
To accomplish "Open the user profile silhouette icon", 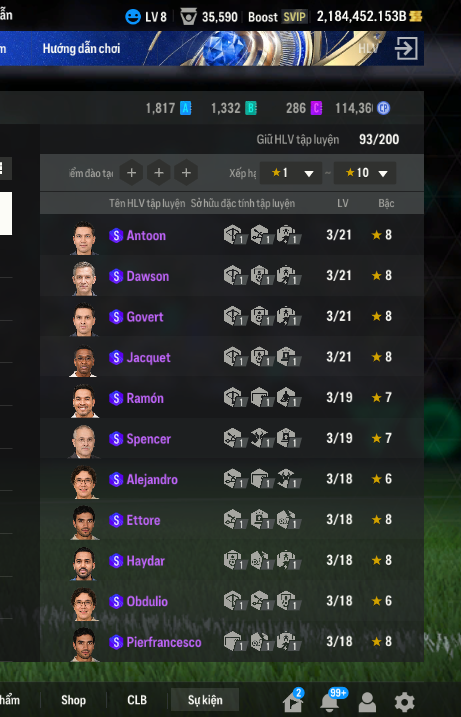I will (x=367, y=702).
